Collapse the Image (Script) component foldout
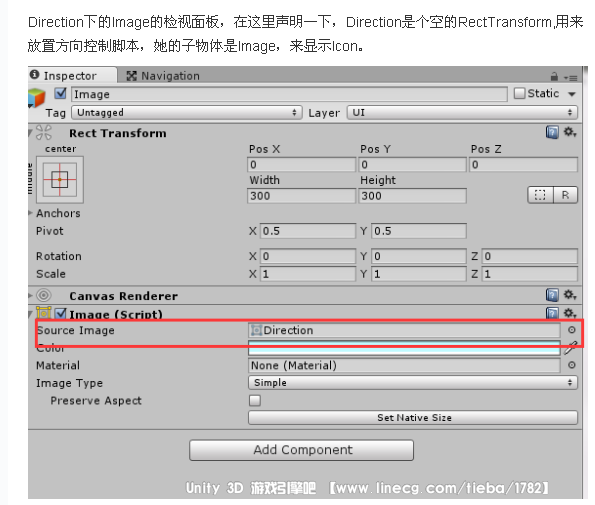Screen dimensions: 595x505 30,314
